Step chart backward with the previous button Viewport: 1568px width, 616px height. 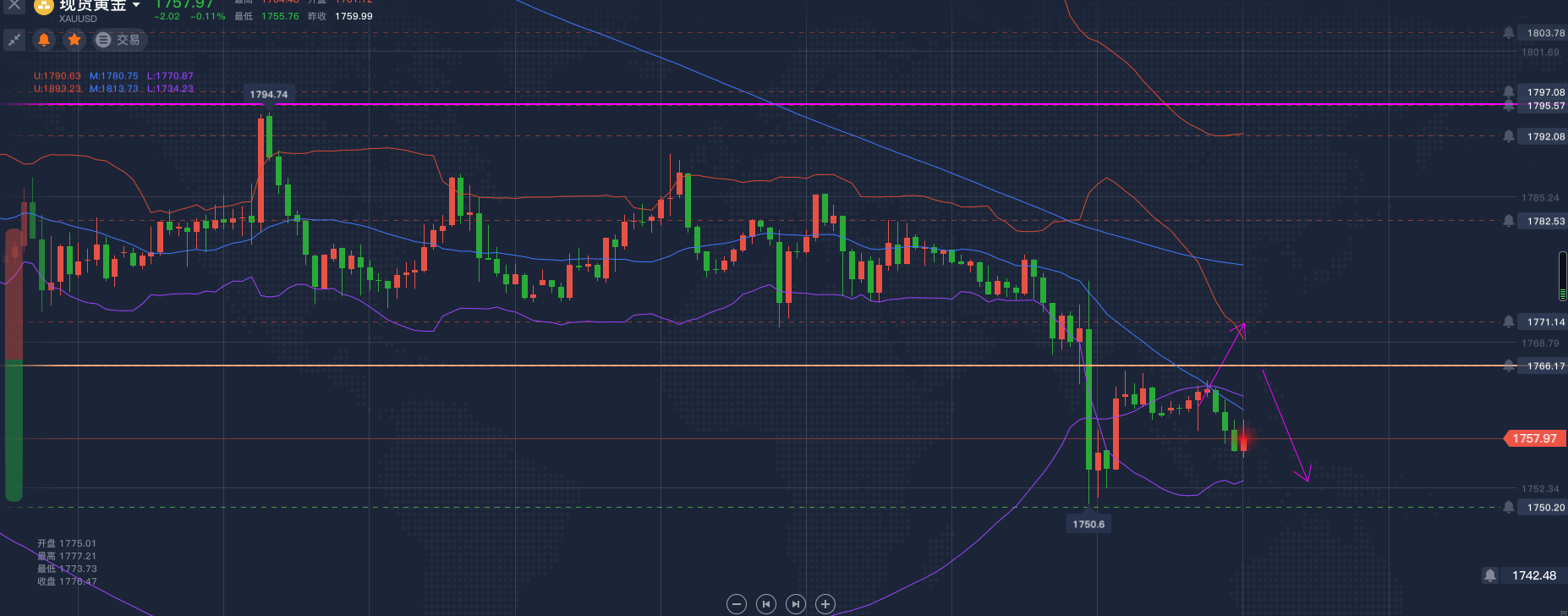tap(766, 604)
